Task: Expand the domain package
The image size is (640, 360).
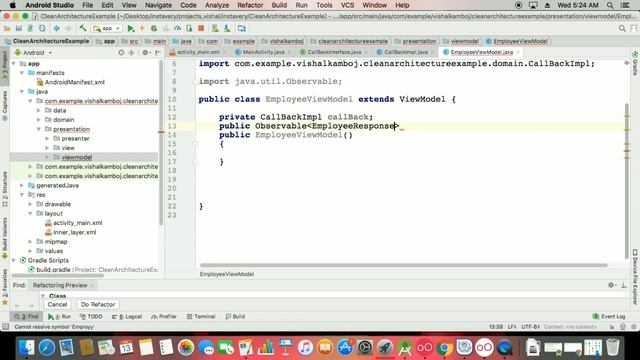Action: tap(39, 120)
